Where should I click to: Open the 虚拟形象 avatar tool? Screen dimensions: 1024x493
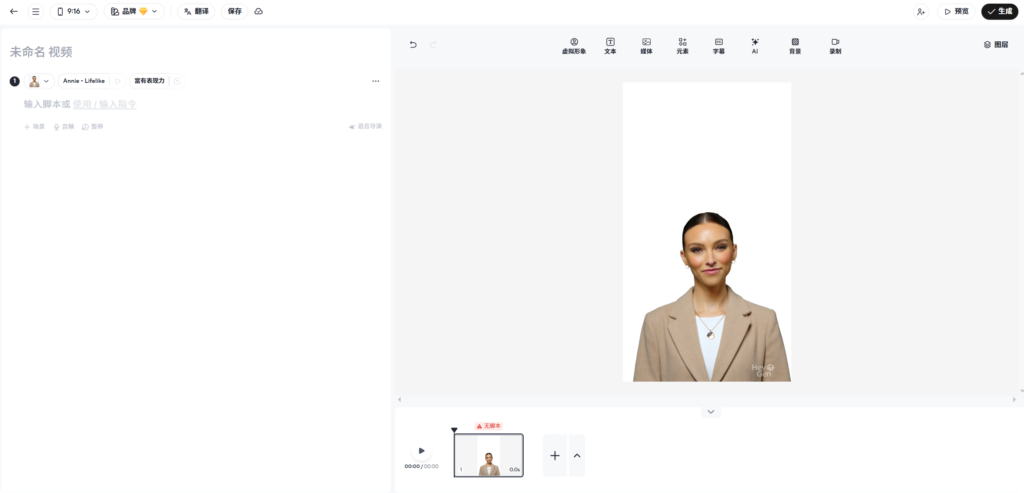574,45
